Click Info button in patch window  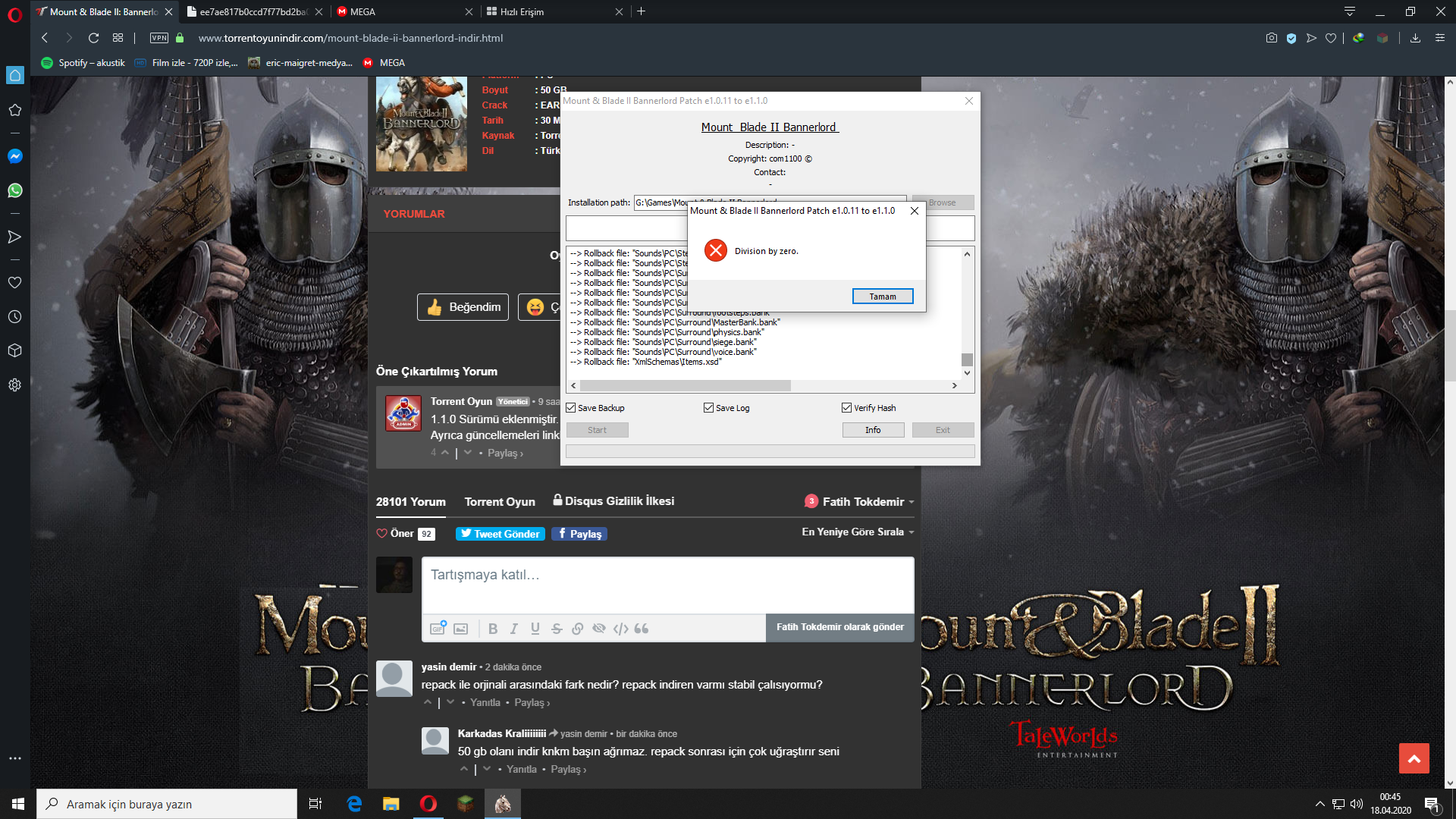[x=874, y=430]
